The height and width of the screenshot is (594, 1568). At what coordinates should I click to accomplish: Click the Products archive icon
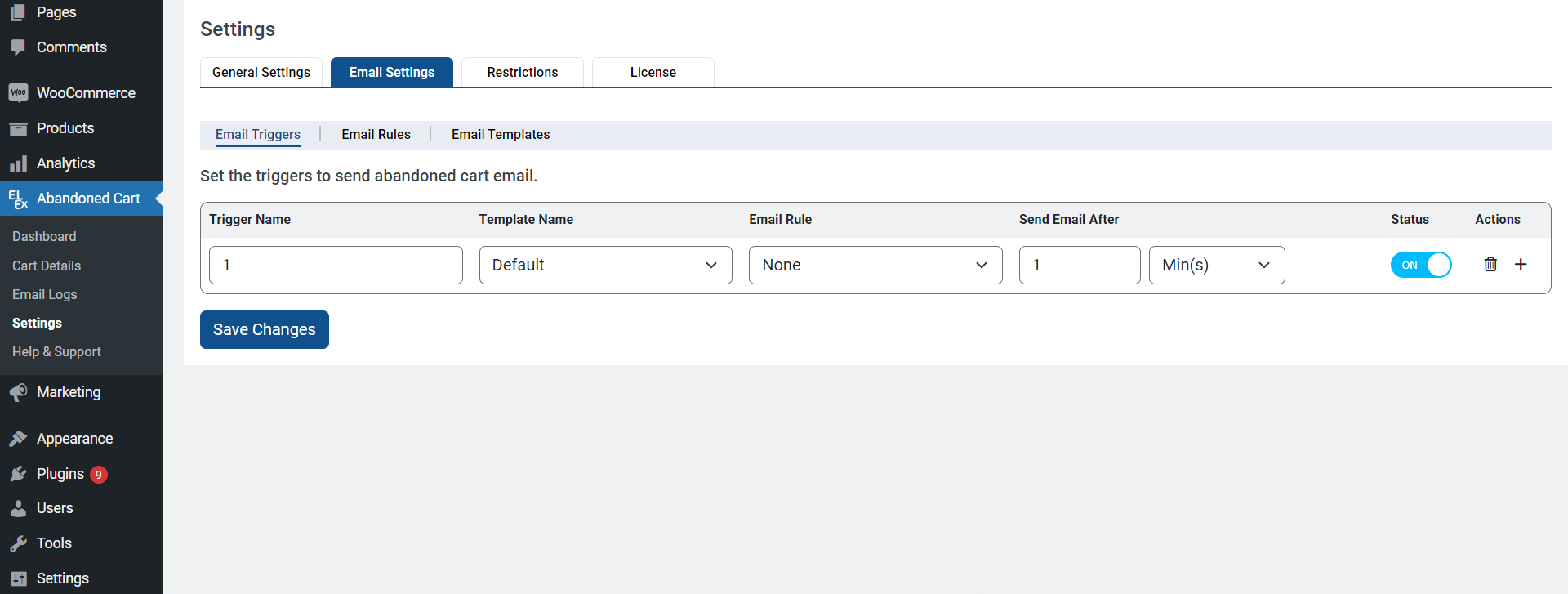pos(18,128)
